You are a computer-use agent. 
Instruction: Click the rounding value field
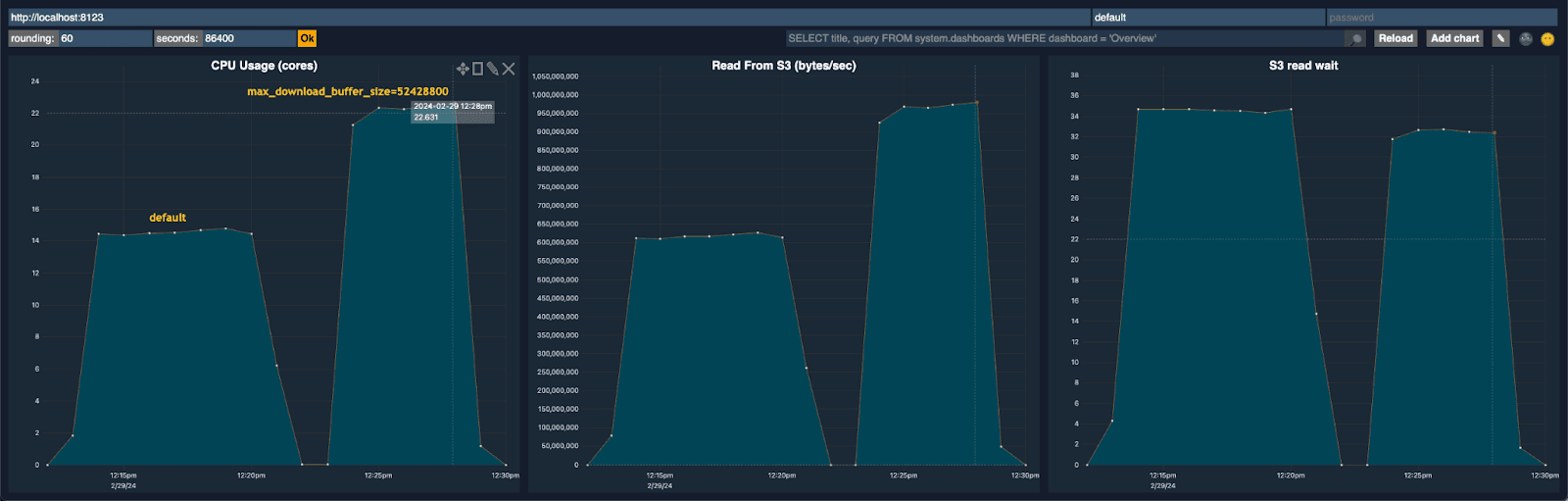click(x=104, y=38)
